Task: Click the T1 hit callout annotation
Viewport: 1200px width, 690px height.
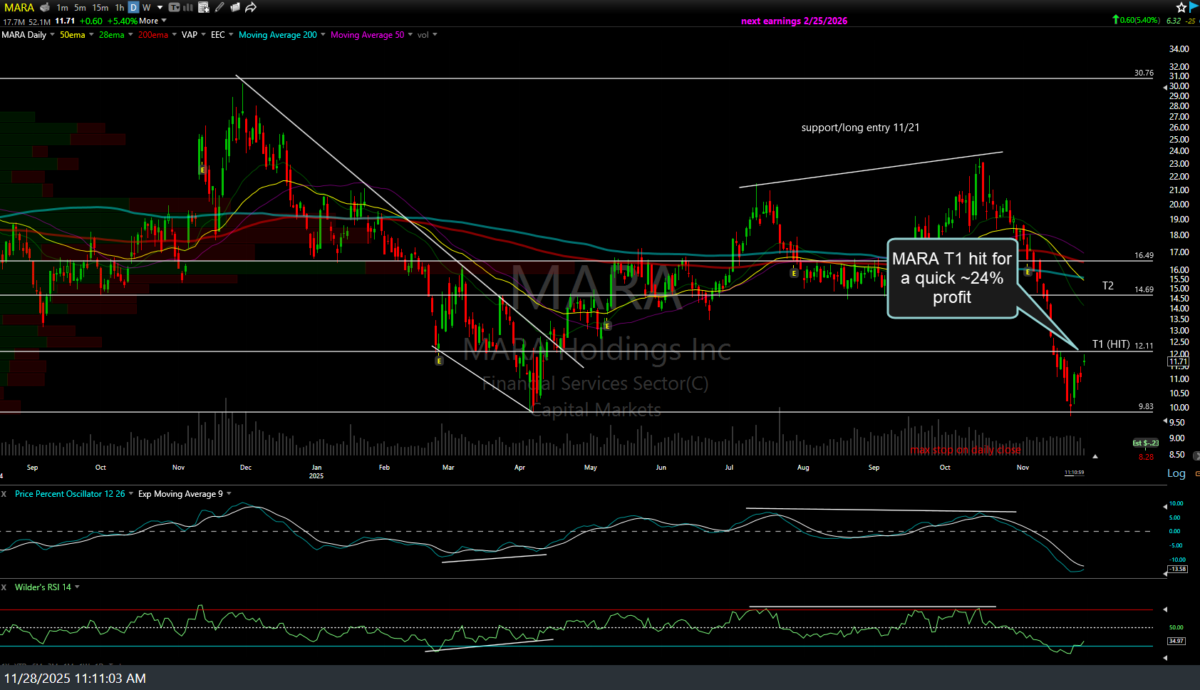Action: [951, 278]
